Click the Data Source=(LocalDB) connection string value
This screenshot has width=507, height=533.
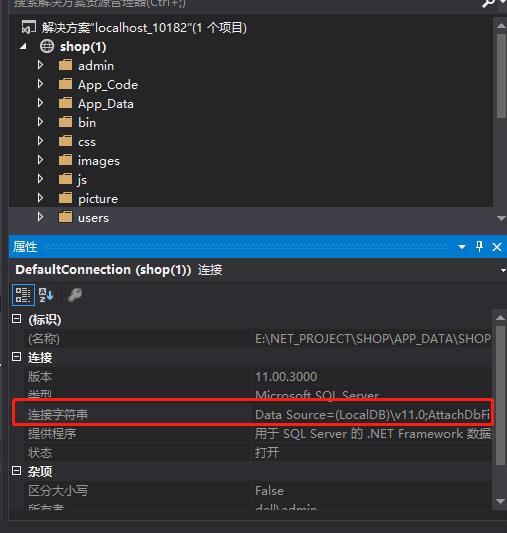[x=372, y=415]
